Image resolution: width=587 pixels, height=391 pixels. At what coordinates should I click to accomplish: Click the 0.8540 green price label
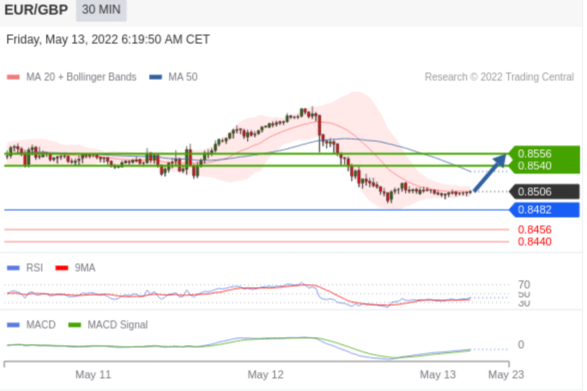click(534, 166)
